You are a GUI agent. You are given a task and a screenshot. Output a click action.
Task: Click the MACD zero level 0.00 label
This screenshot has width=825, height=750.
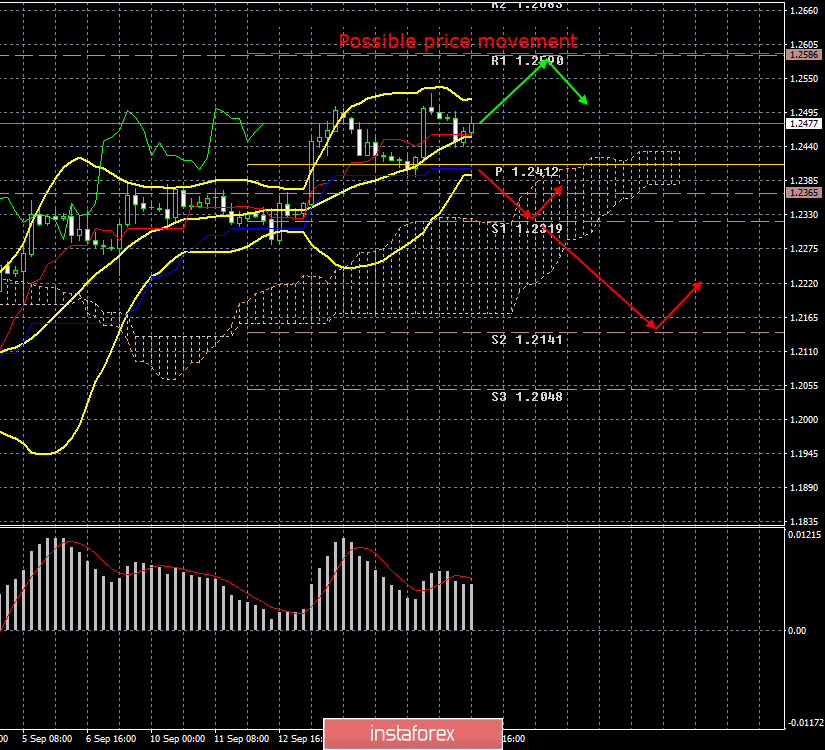point(797,631)
